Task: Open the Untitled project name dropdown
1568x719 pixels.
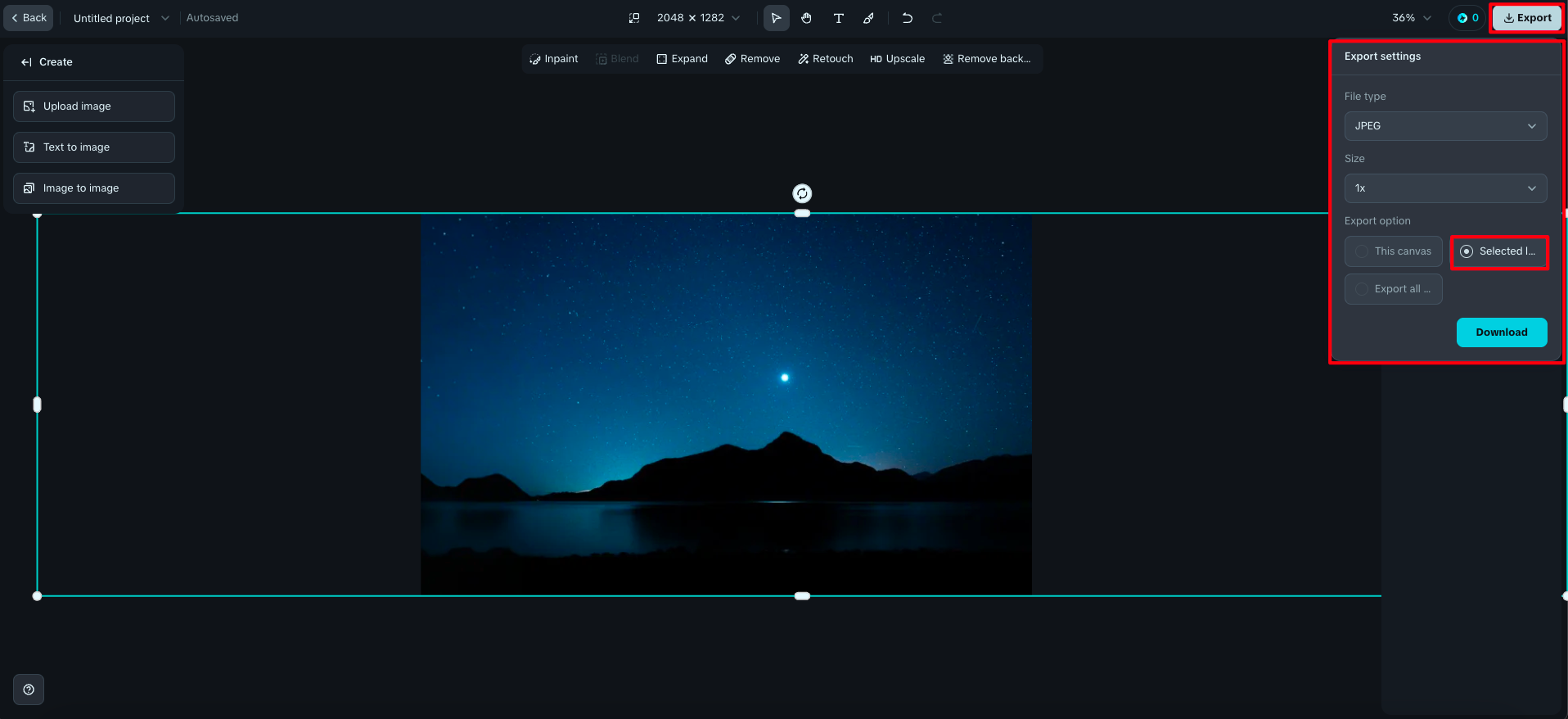Action: [120, 18]
